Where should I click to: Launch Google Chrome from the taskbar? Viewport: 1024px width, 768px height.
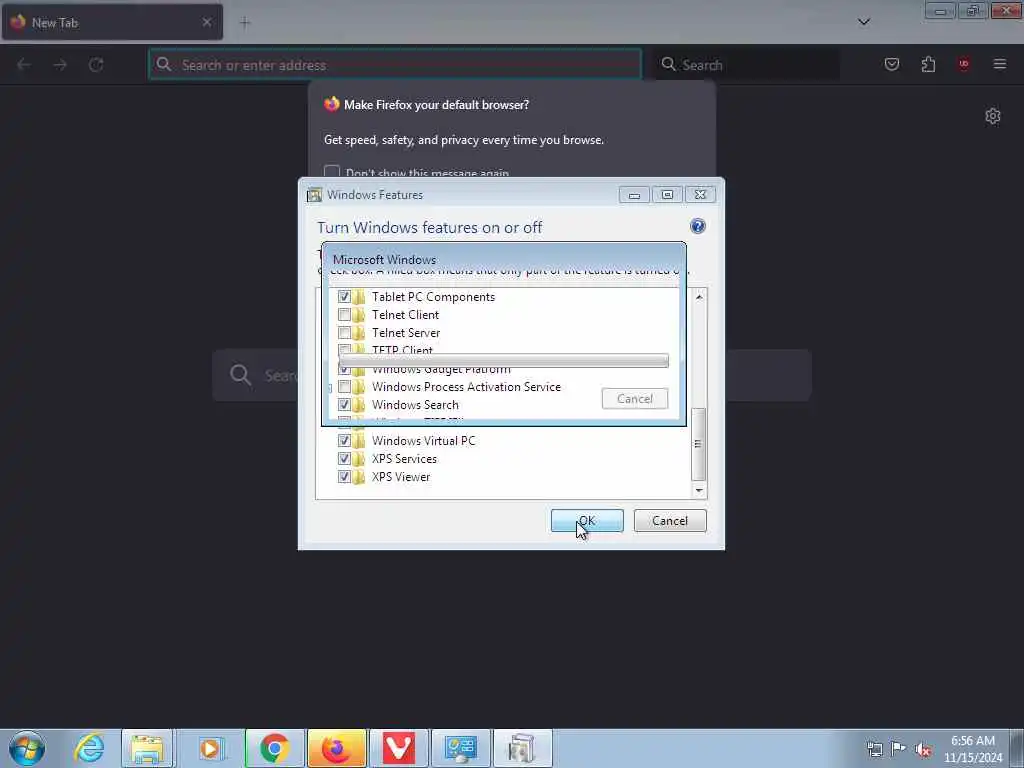tap(275, 748)
